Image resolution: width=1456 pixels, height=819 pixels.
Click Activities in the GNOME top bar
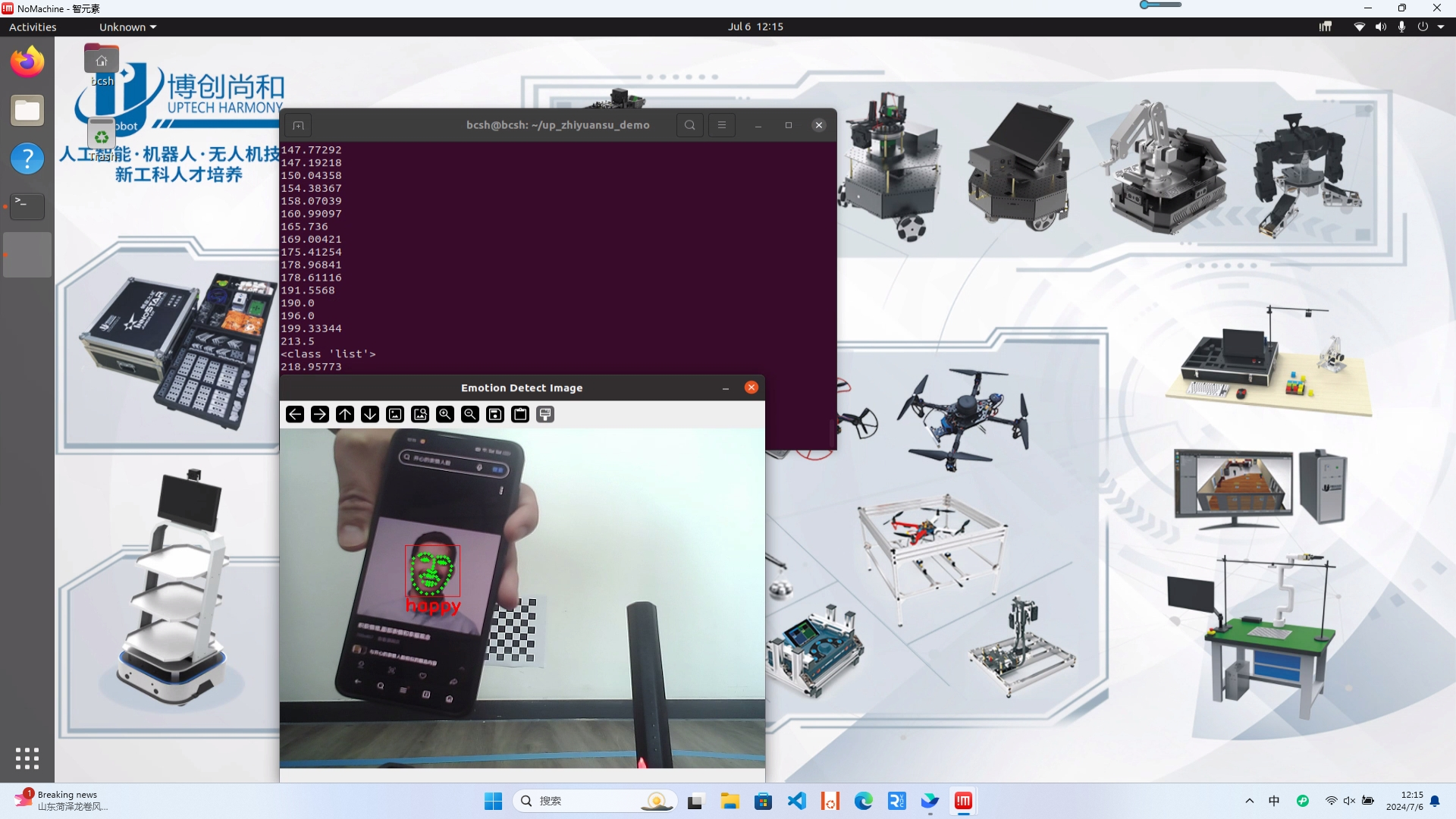(33, 27)
